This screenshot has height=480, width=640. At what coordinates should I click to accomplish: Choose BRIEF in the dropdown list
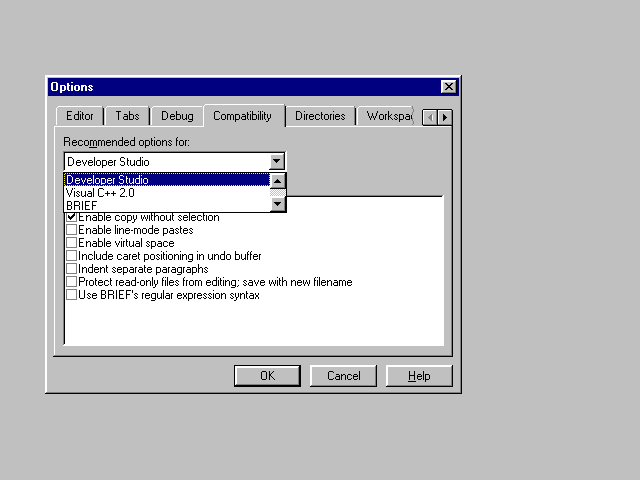click(x=82, y=205)
